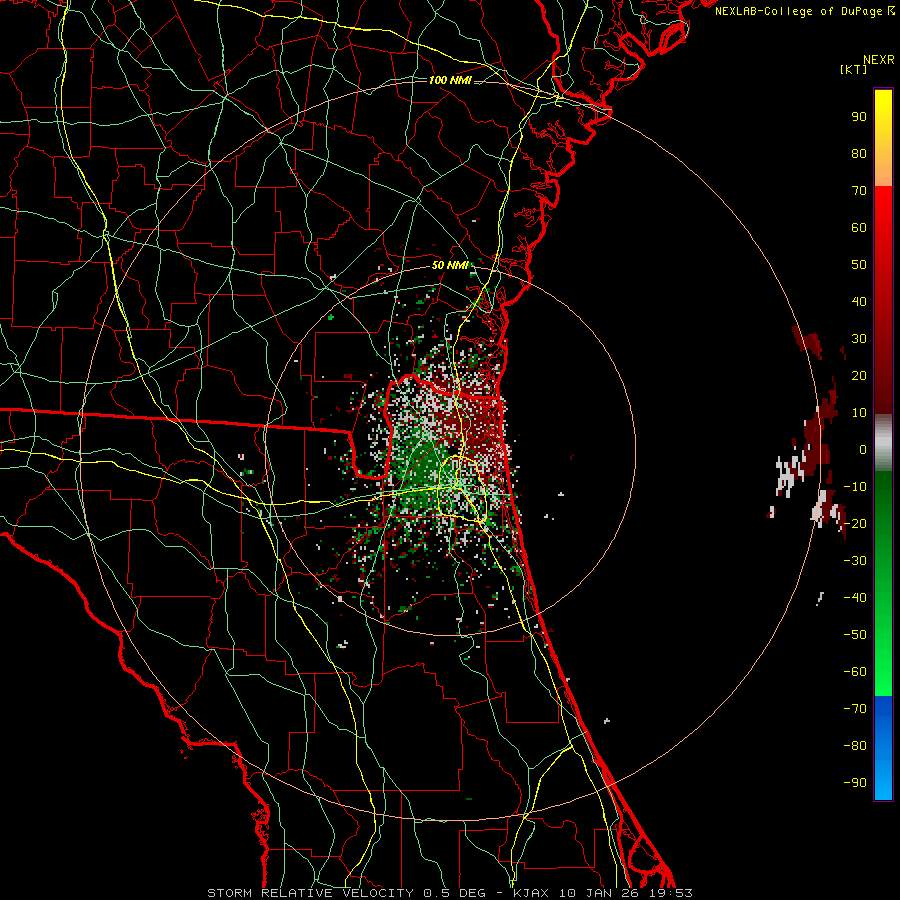Click the -90 value on velocity scale
The image size is (900, 900).
click(855, 783)
